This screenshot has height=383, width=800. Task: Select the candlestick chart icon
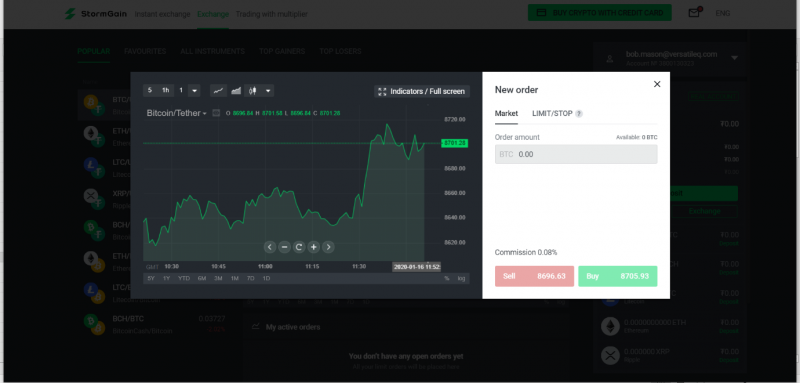253,91
